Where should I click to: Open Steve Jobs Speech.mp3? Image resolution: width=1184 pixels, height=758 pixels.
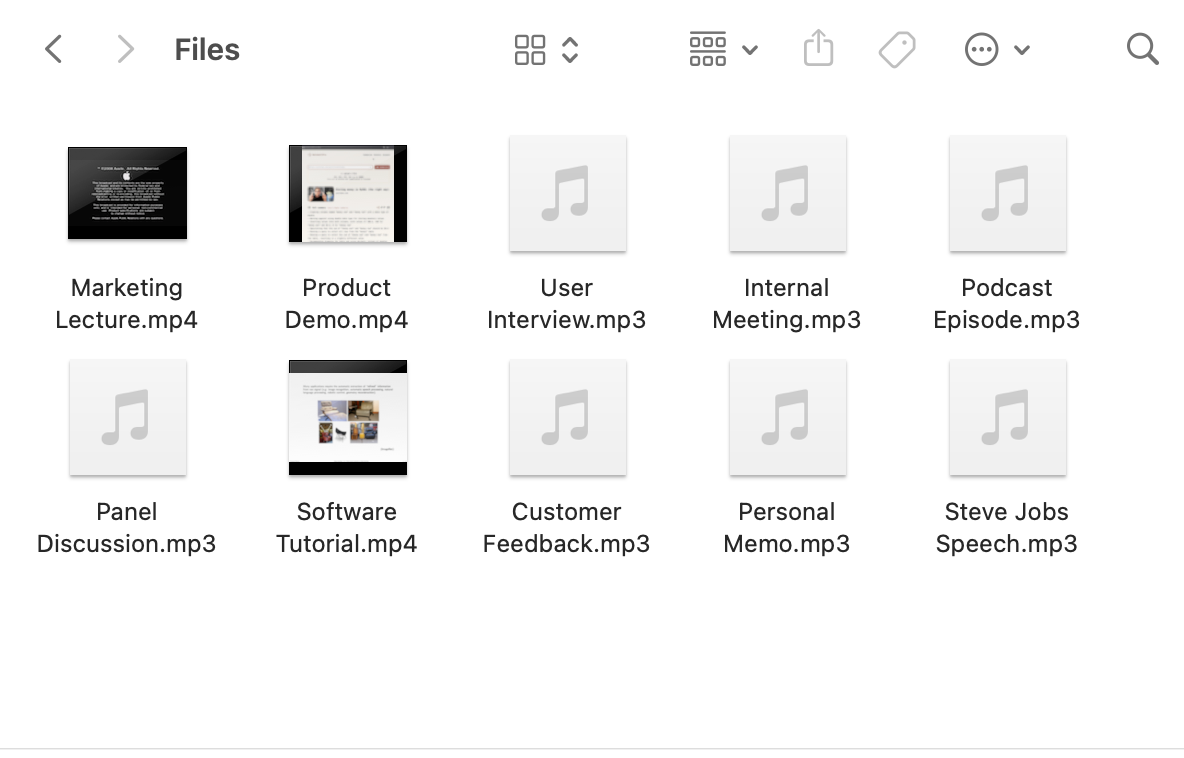click(x=1007, y=417)
